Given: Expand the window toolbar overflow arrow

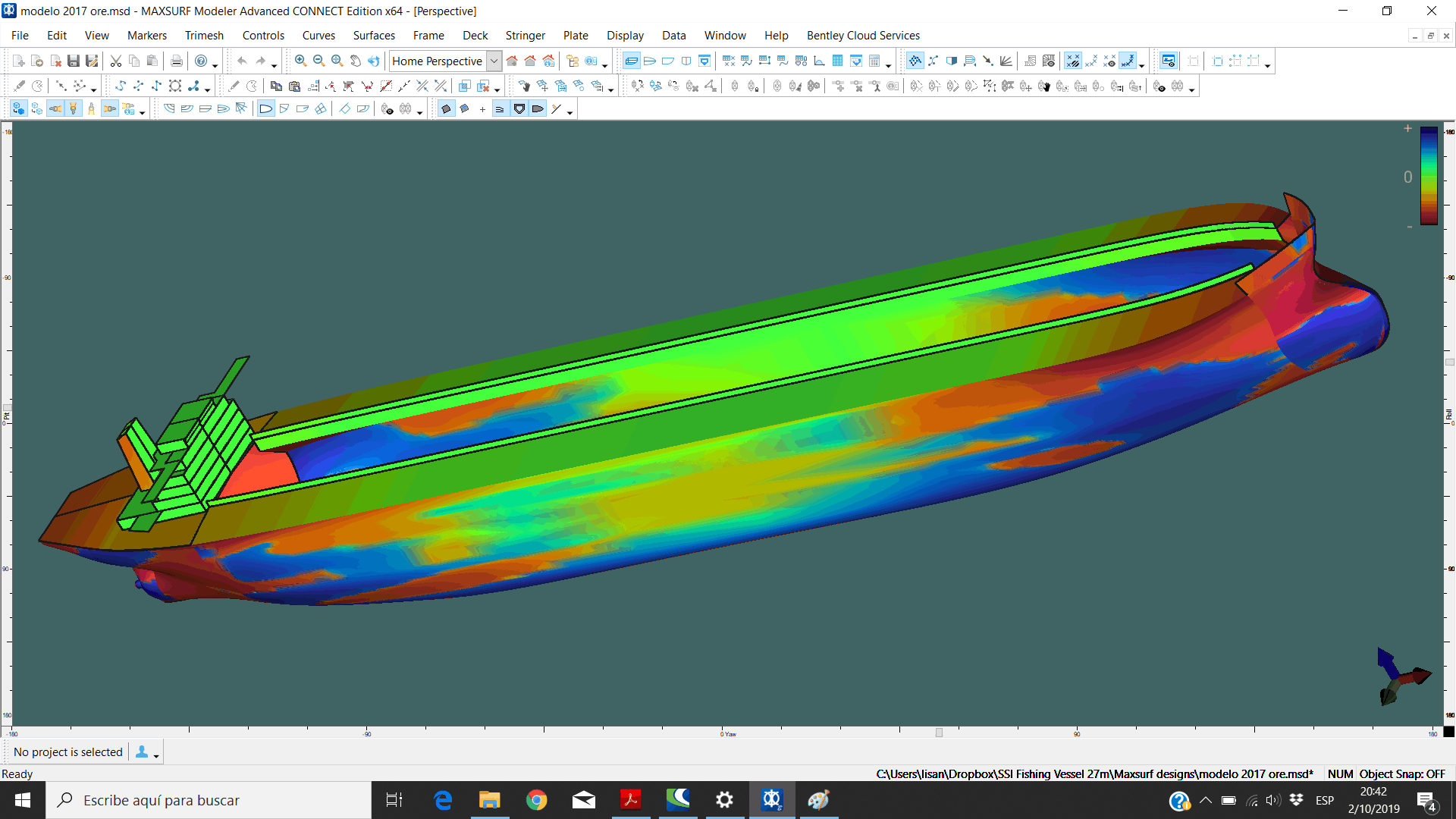Looking at the screenshot, I should coord(889,65).
